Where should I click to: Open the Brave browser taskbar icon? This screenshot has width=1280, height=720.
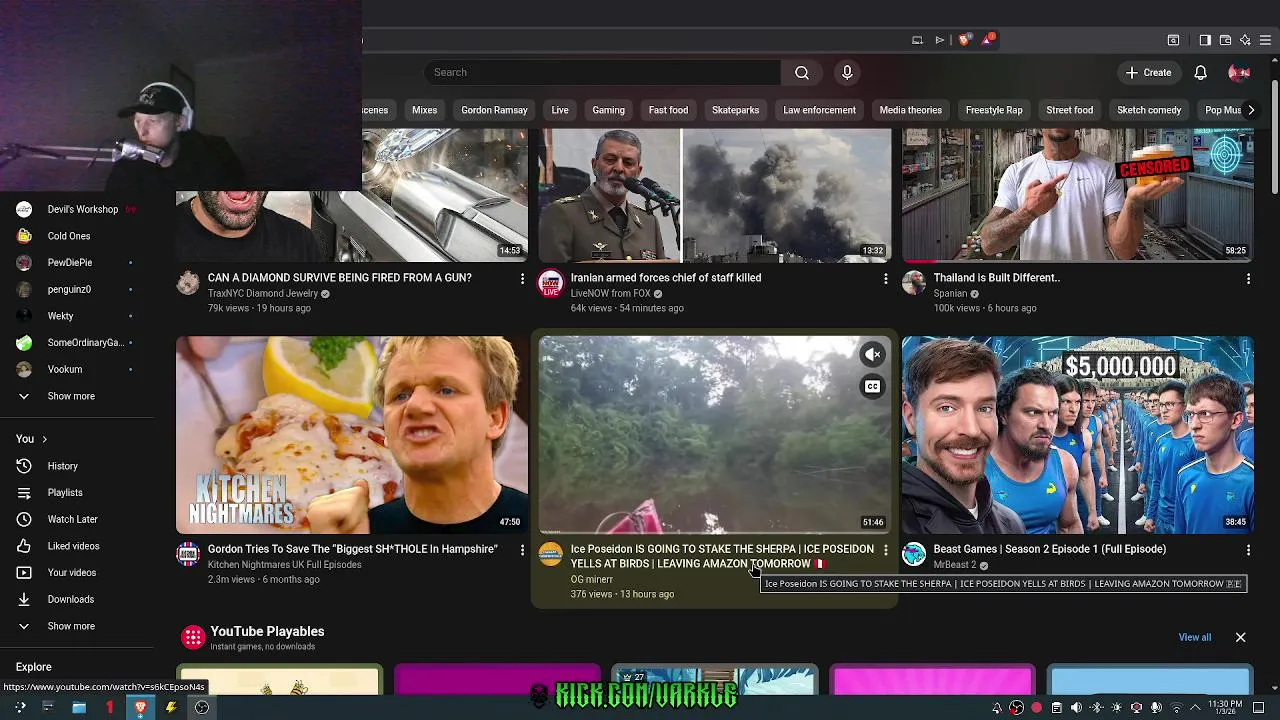click(x=140, y=708)
